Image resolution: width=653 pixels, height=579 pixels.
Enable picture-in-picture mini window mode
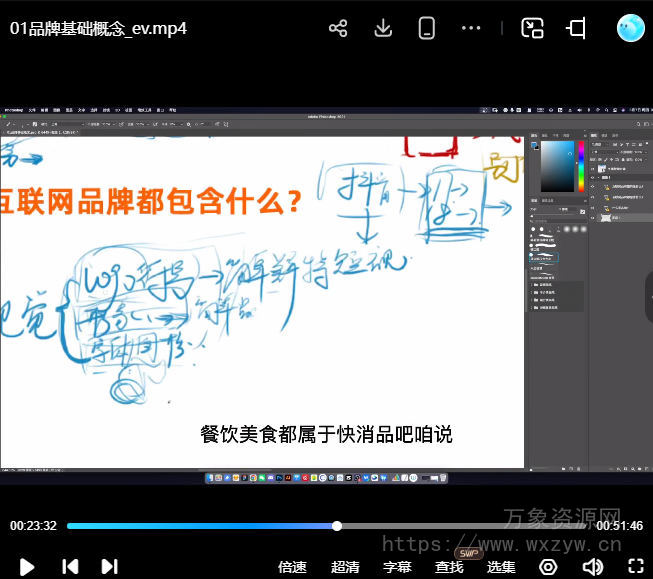tap(532, 29)
